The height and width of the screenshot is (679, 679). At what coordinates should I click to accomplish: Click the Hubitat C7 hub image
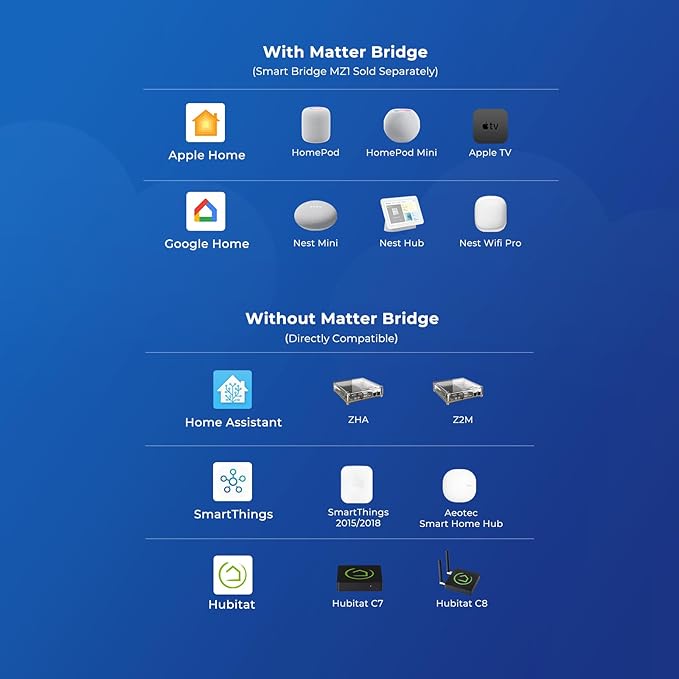click(x=358, y=577)
